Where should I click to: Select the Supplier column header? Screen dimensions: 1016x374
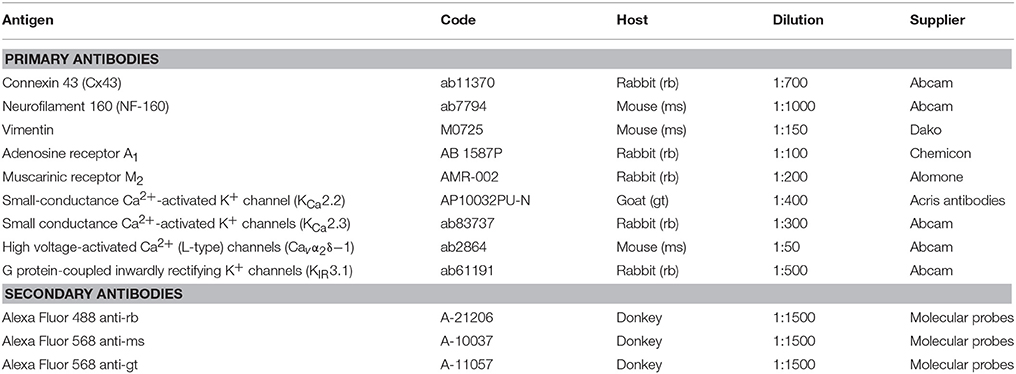(938, 20)
